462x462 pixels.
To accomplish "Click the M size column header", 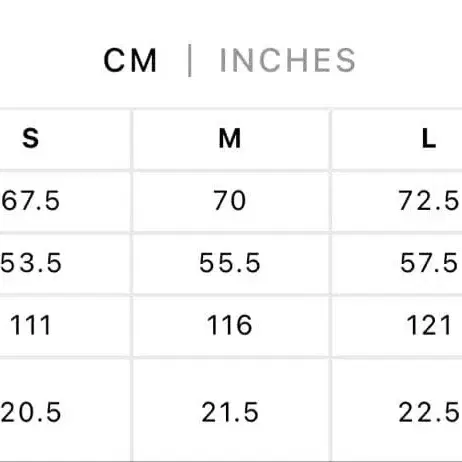I will pos(230,138).
